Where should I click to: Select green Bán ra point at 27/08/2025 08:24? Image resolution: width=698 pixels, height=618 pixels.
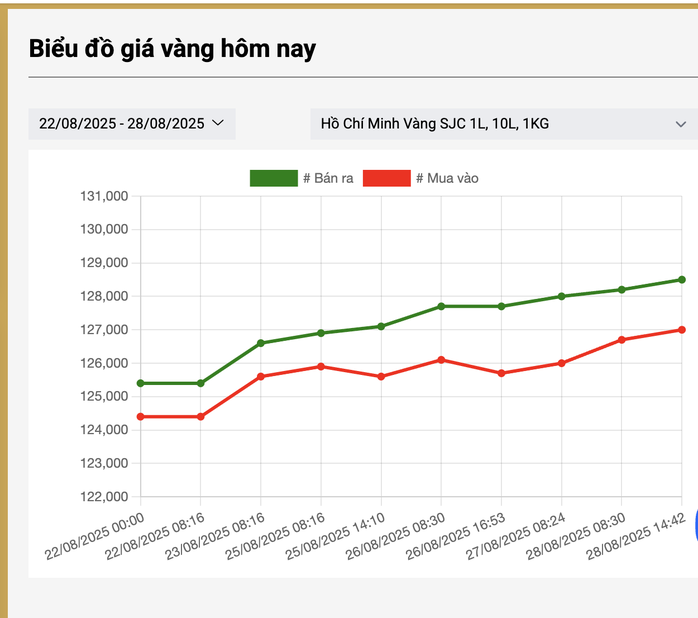(x=561, y=296)
